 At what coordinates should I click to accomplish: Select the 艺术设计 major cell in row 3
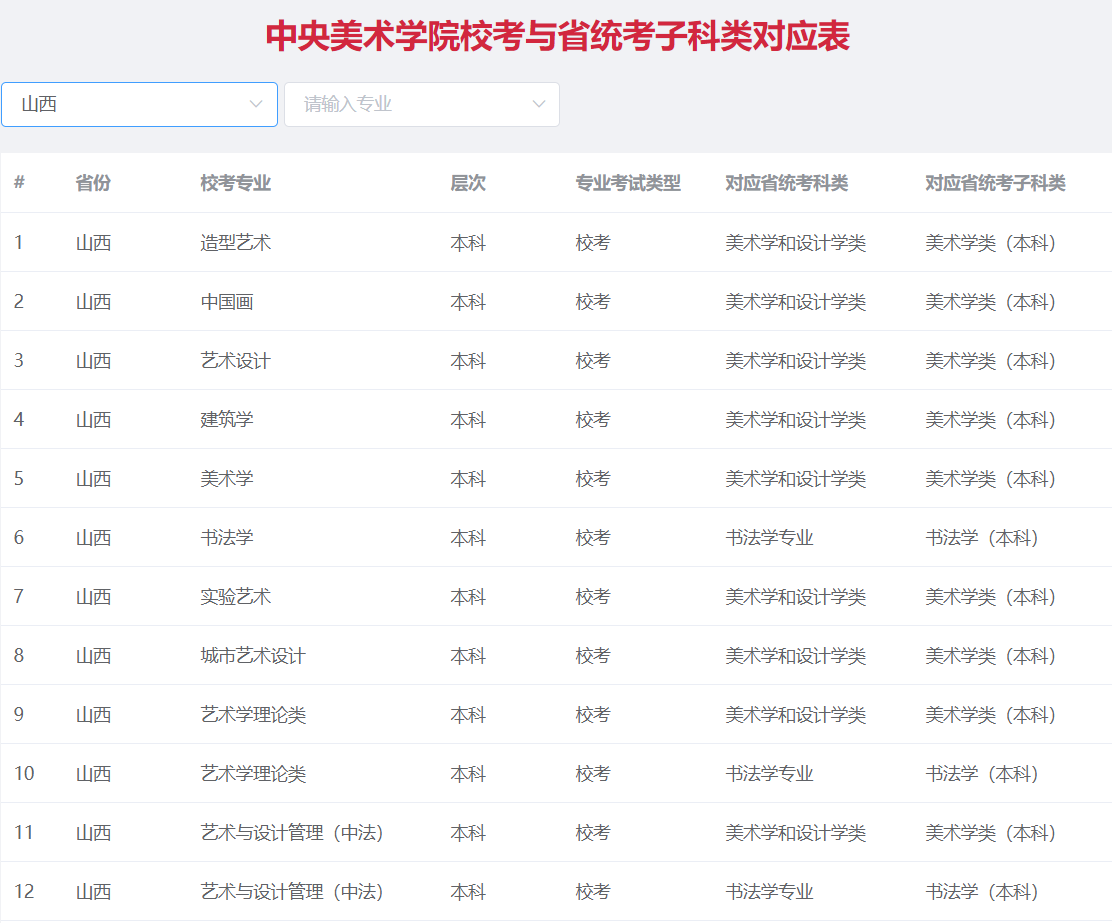(235, 360)
